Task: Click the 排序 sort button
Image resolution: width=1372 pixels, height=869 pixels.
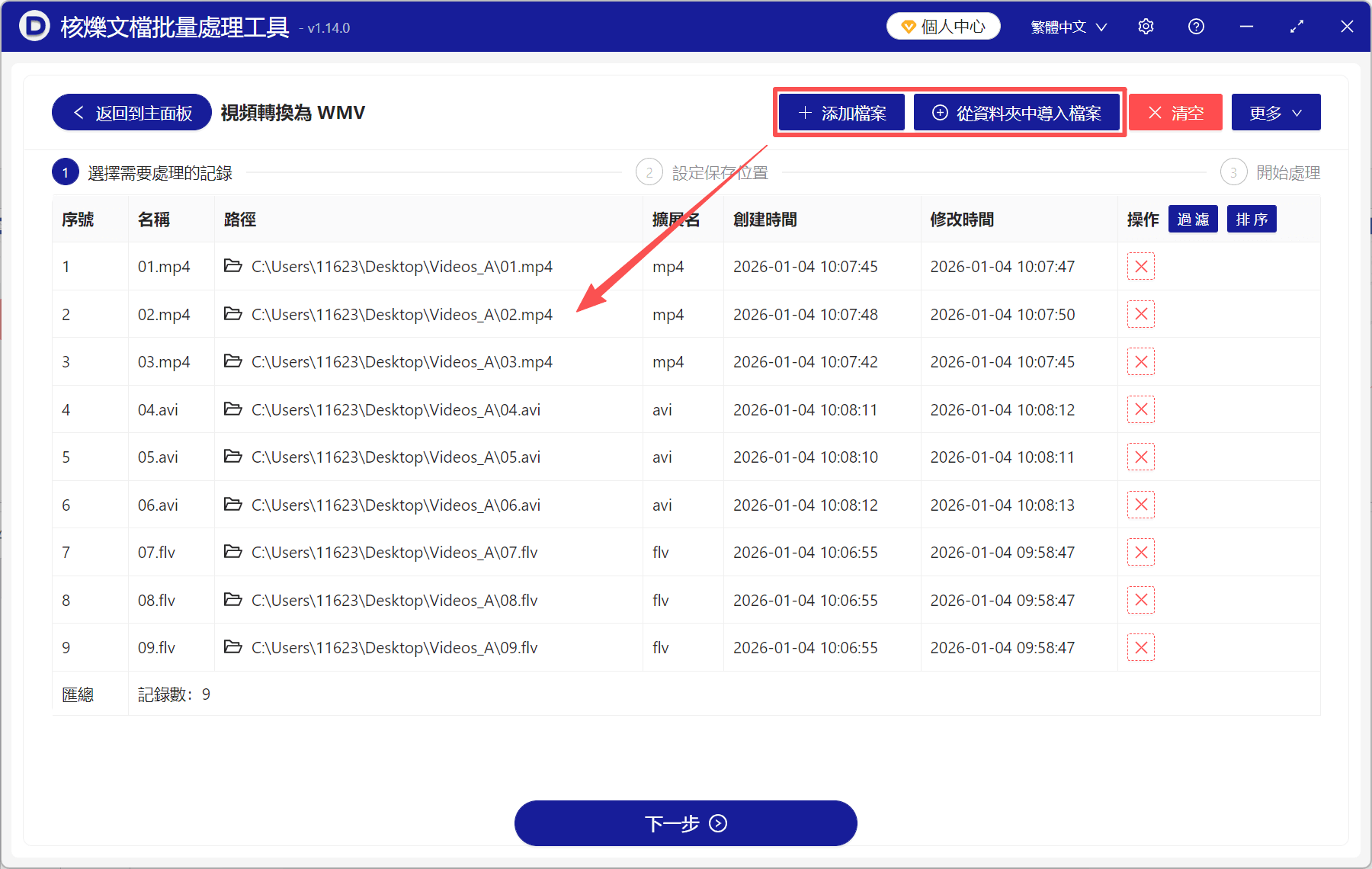Action: click(1252, 220)
